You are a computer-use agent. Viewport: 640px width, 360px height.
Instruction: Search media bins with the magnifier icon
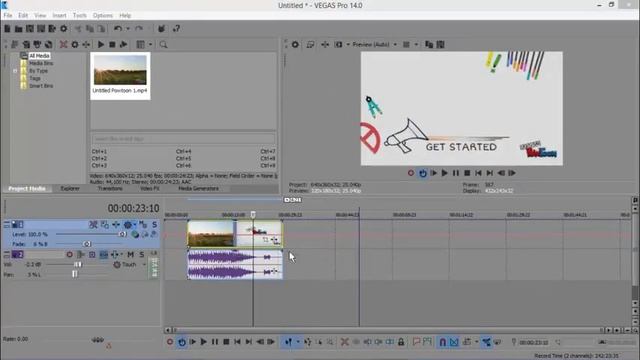(x=163, y=44)
